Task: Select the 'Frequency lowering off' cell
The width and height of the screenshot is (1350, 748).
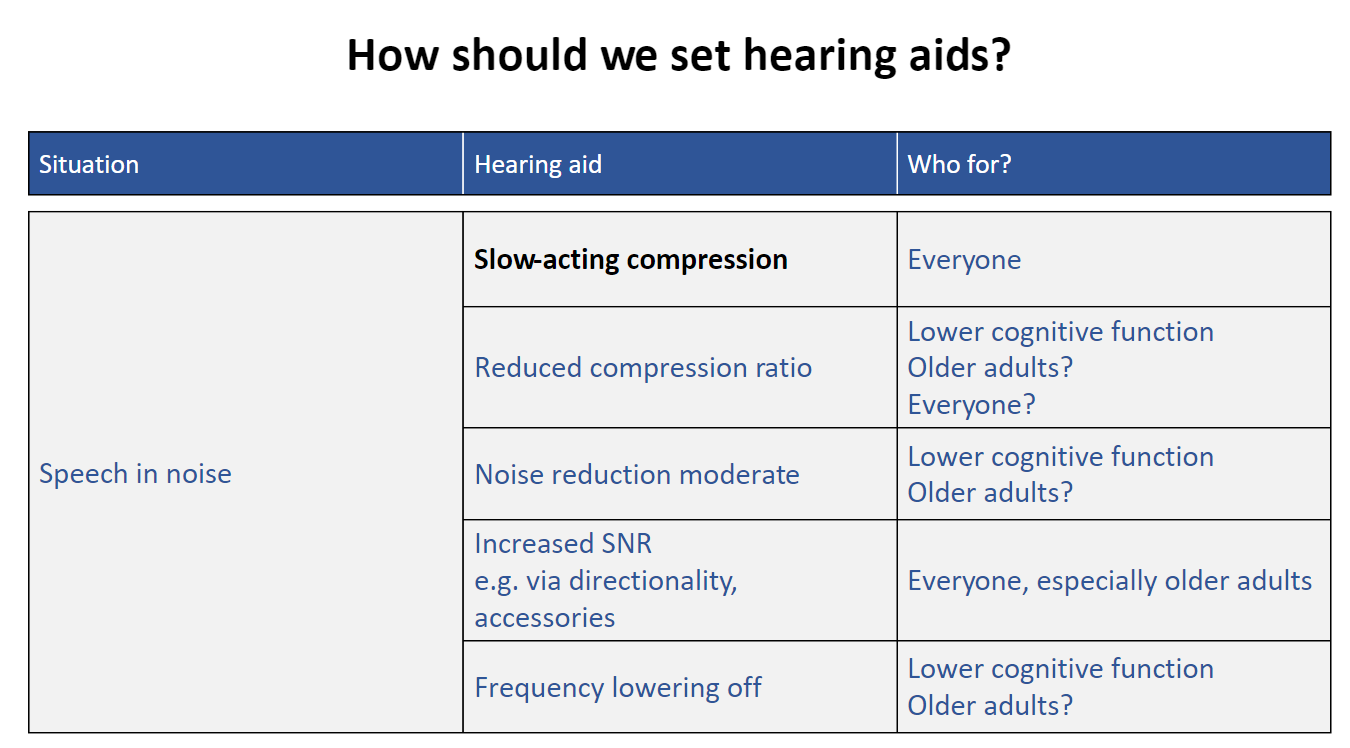Action: click(680, 687)
